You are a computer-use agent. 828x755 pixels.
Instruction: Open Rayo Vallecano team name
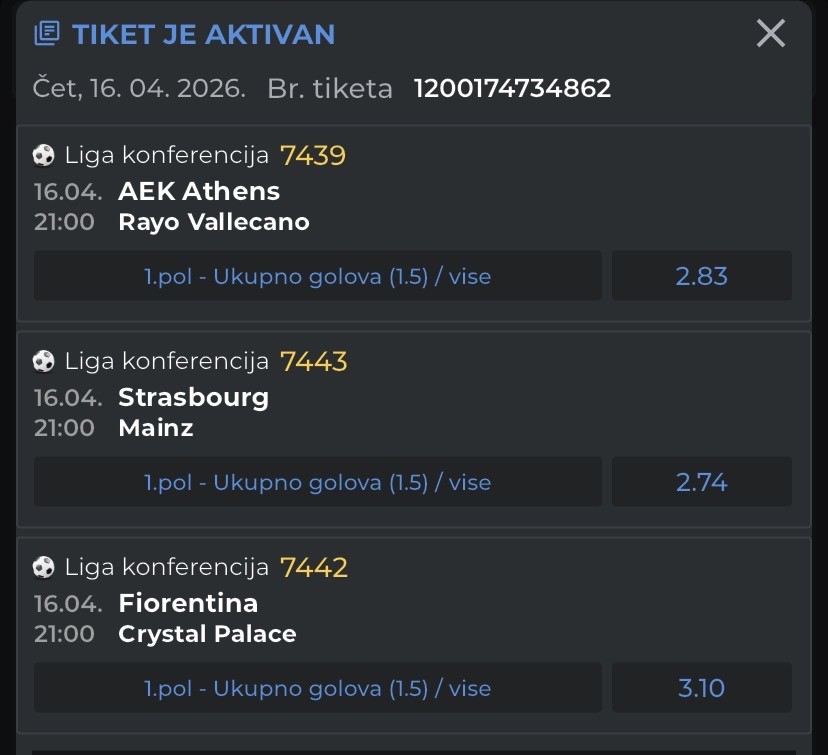(x=214, y=222)
